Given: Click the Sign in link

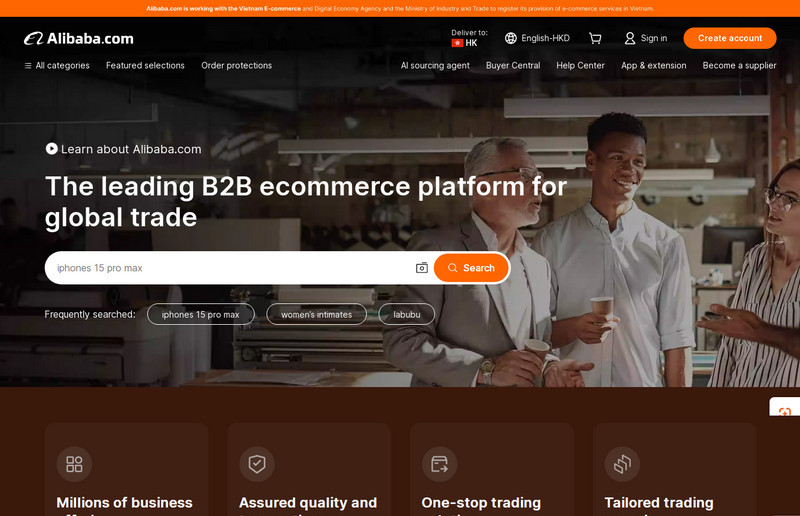Looking at the screenshot, I should [654, 38].
